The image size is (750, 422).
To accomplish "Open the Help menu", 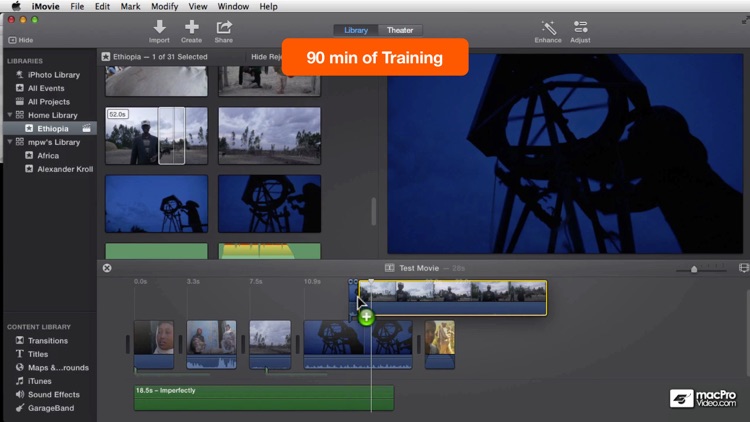I will 268,6.
